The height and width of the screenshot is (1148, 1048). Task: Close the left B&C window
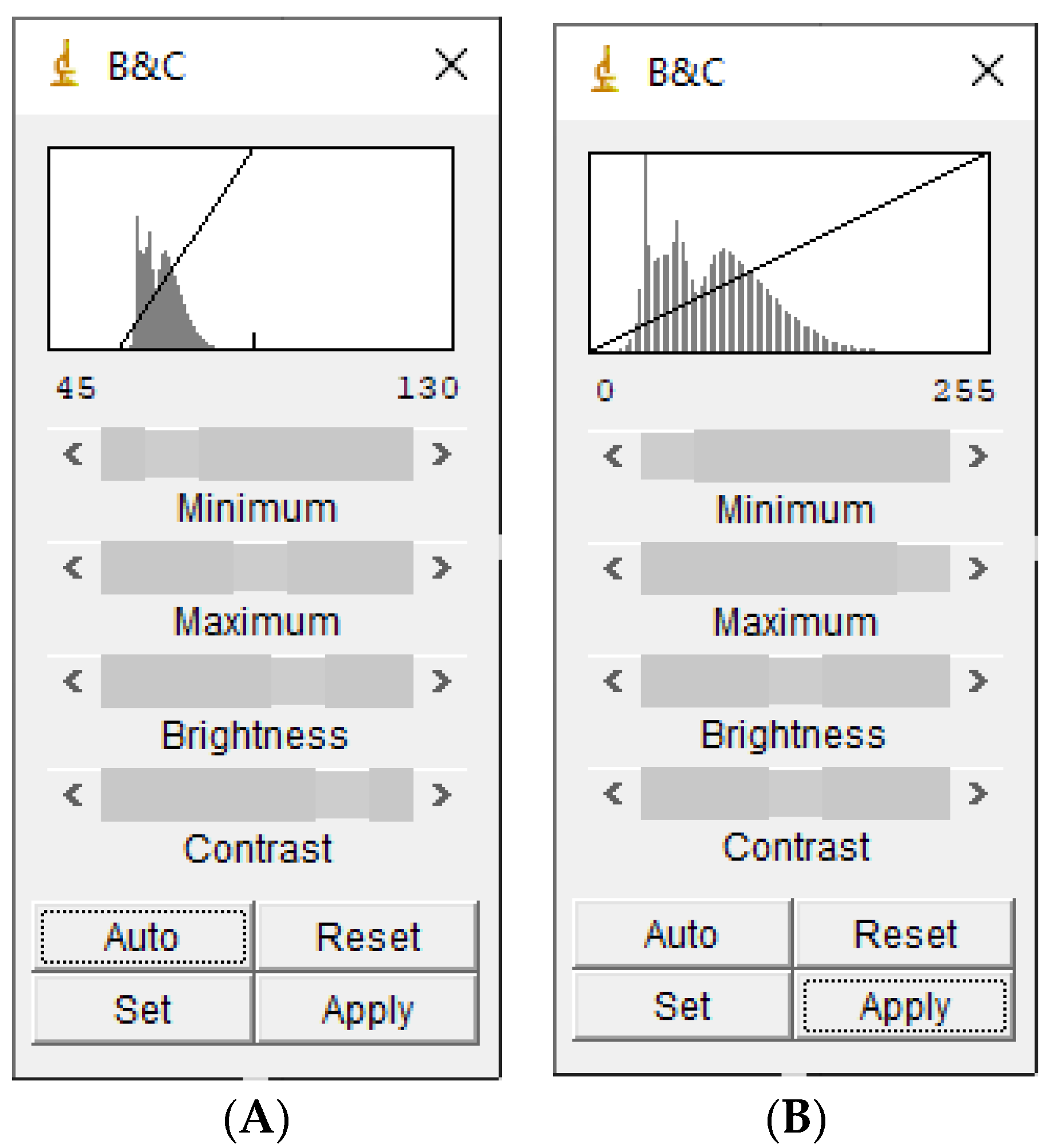(451, 64)
